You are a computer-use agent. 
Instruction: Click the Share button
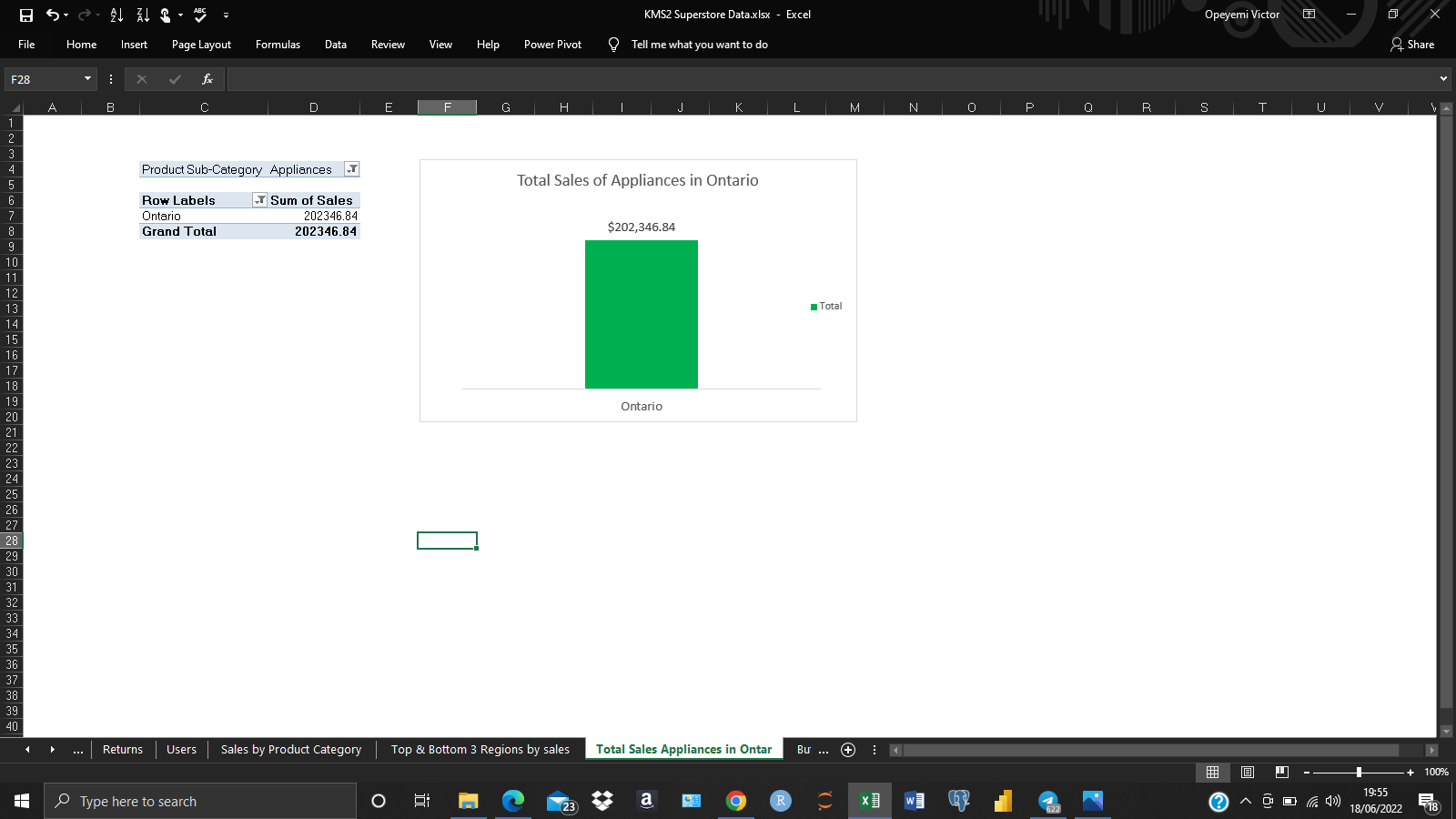[1412, 44]
